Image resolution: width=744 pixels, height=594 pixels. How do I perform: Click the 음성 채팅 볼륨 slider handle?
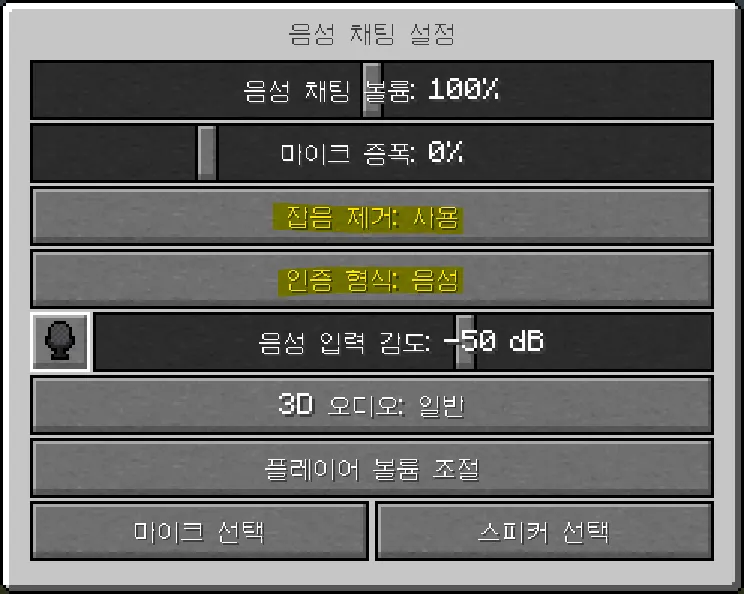pos(372,90)
